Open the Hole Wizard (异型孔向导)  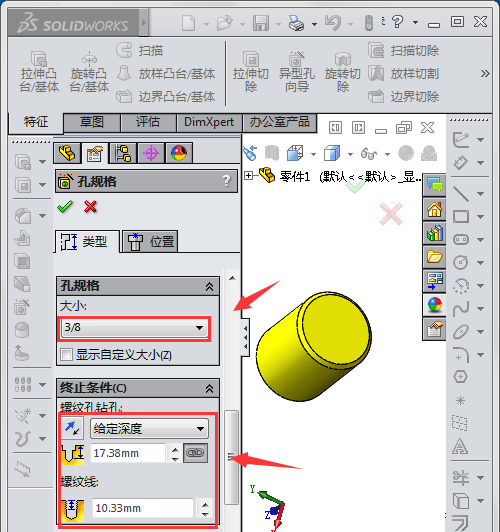296,72
